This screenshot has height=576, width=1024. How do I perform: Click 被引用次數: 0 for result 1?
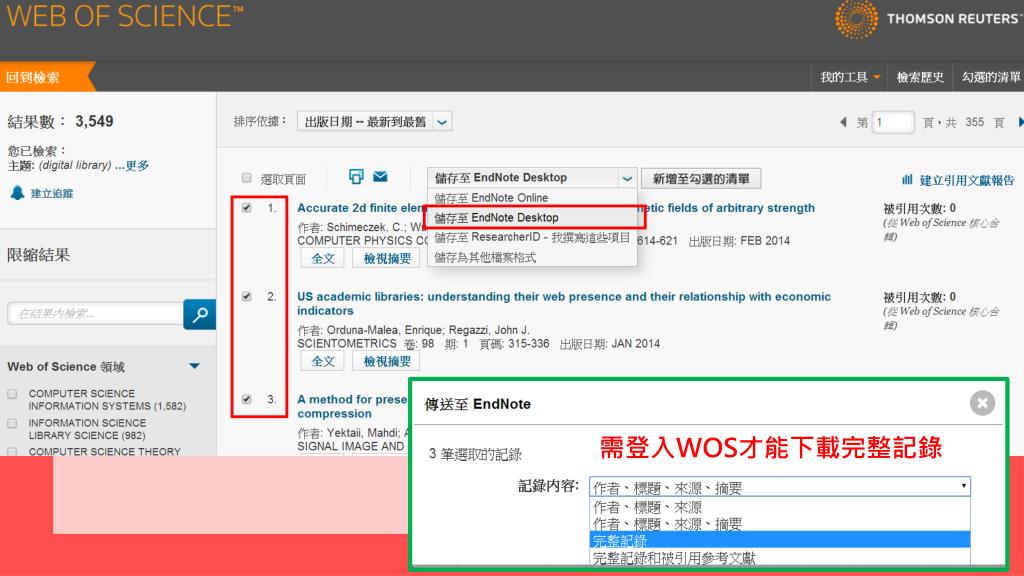coord(920,208)
